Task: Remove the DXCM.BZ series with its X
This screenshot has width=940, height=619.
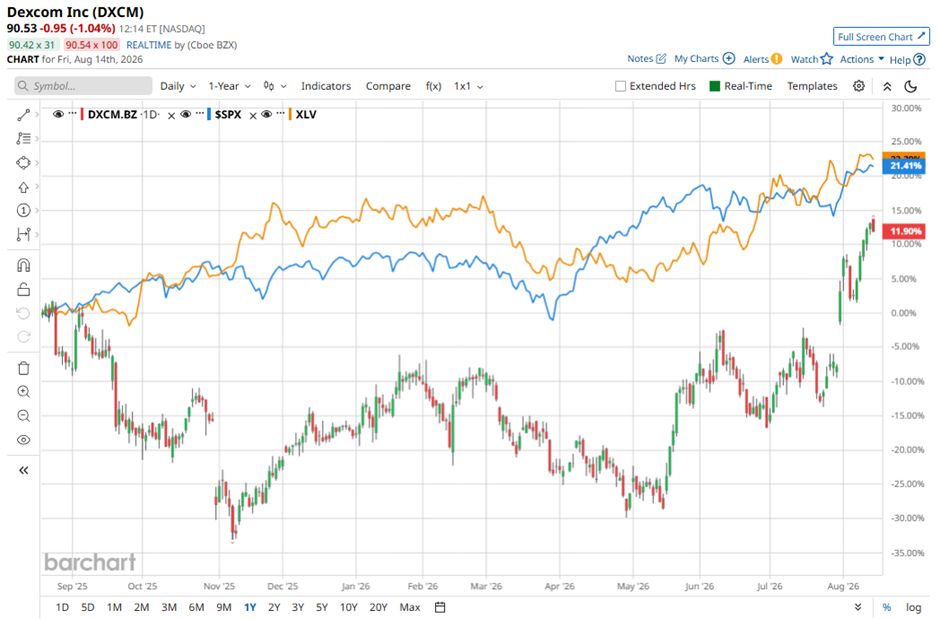Action: coord(171,116)
